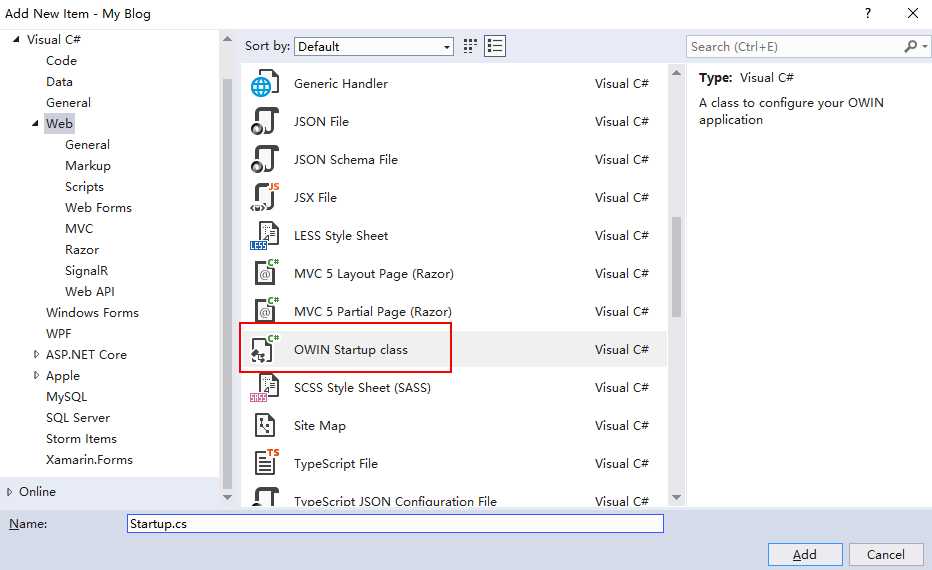Click the MVC 5 Partial Page icon
This screenshot has width=932, height=570.
(x=265, y=311)
